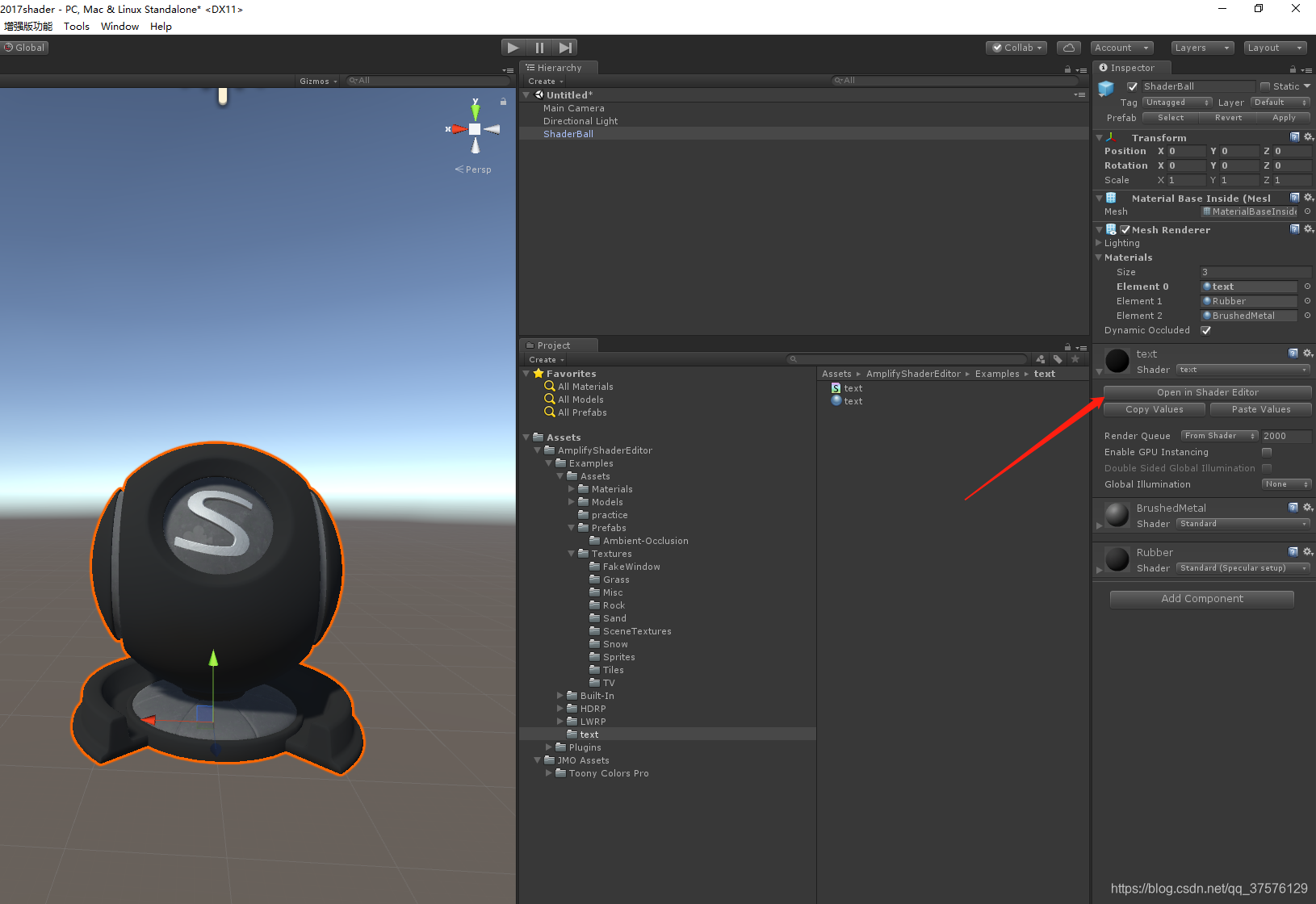Screen dimensions: 1316x904
Task: Toggle Mesh Renderer enabled checkbox
Action: pos(1125,229)
